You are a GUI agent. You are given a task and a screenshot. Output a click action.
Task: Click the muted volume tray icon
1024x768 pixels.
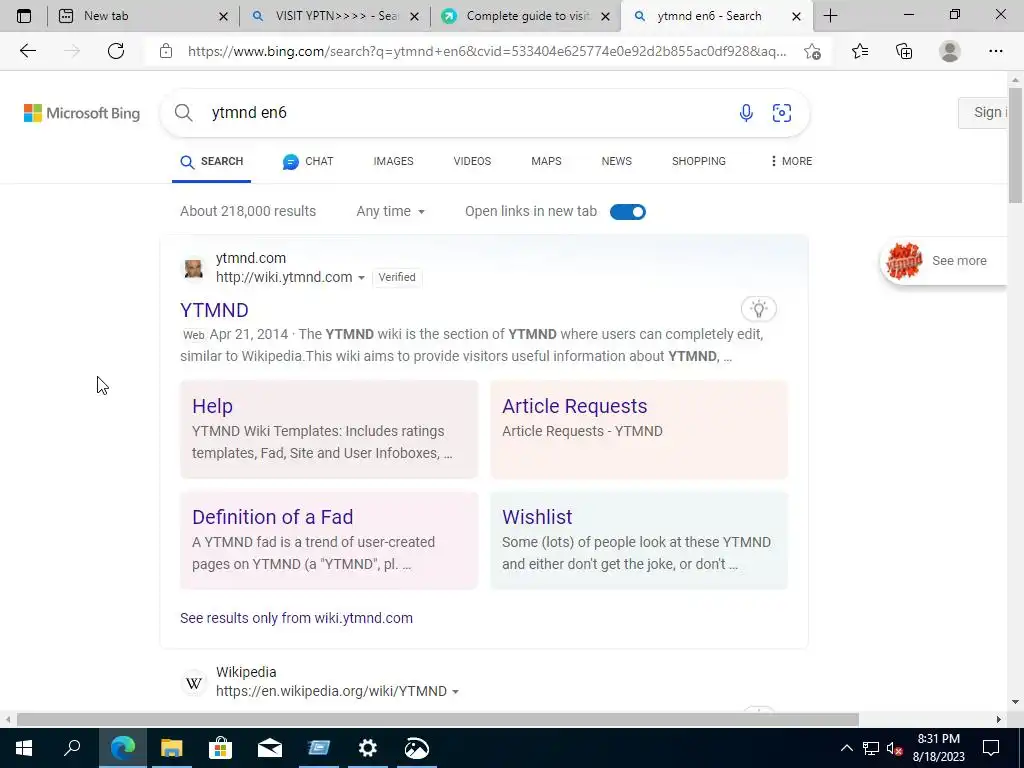[x=895, y=748]
